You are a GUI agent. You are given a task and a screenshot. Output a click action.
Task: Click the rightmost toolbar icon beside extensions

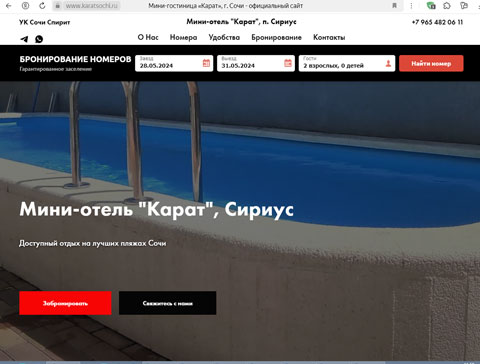coord(464,6)
